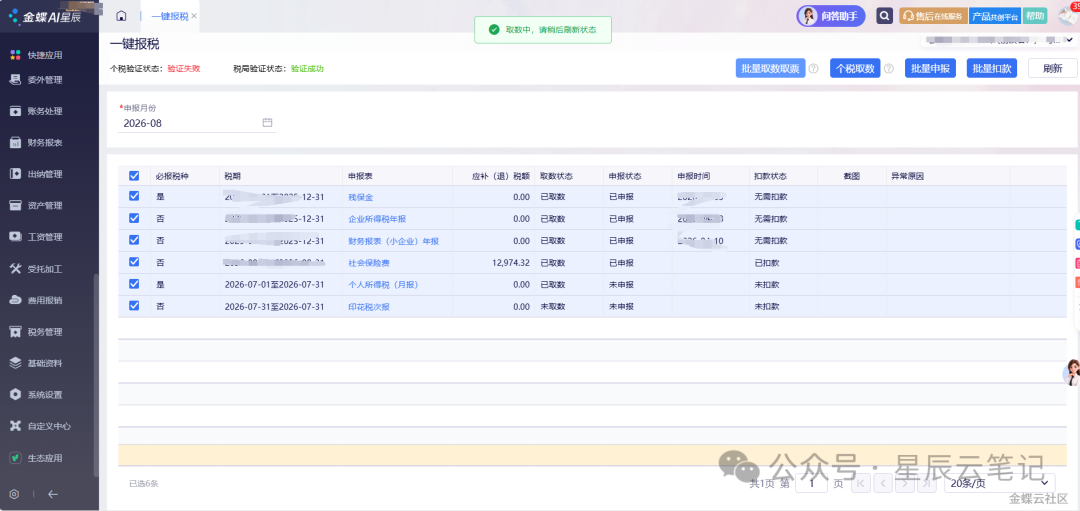Click 验证失败 status text
The height and width of the screenshot is (511, 1080).
click(184, 69)
